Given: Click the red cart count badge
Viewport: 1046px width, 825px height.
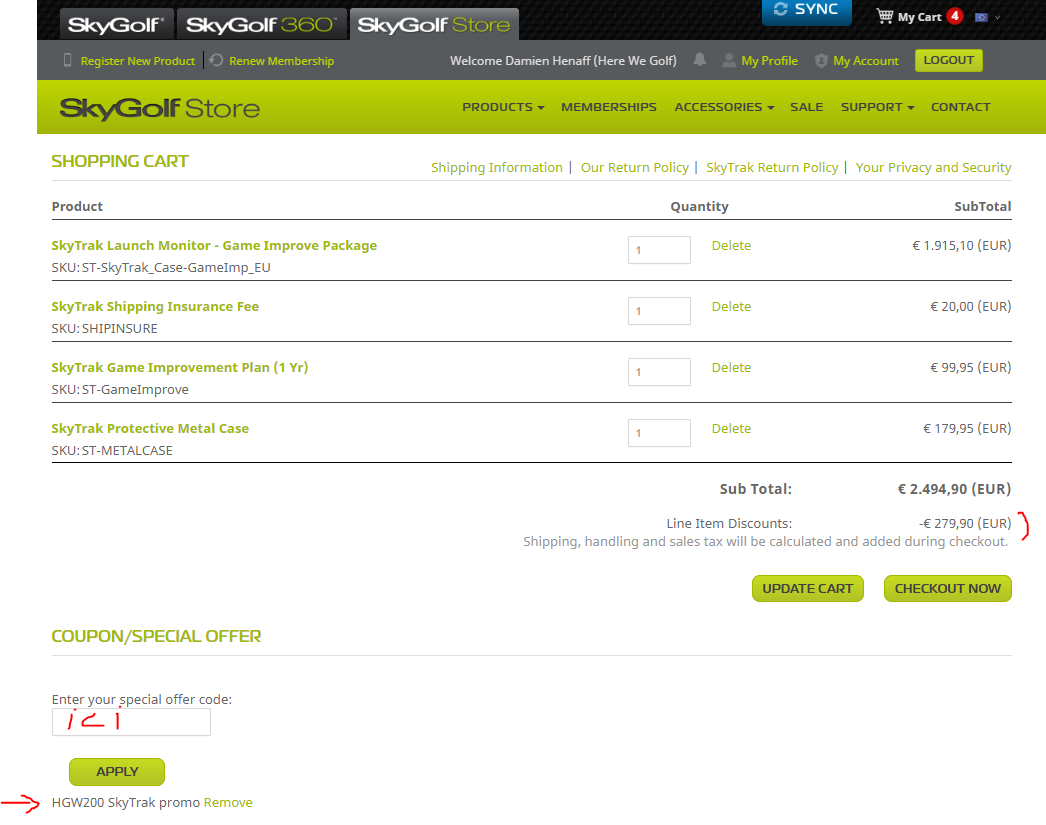Looking at the screenshot, I should click(955, 16).
